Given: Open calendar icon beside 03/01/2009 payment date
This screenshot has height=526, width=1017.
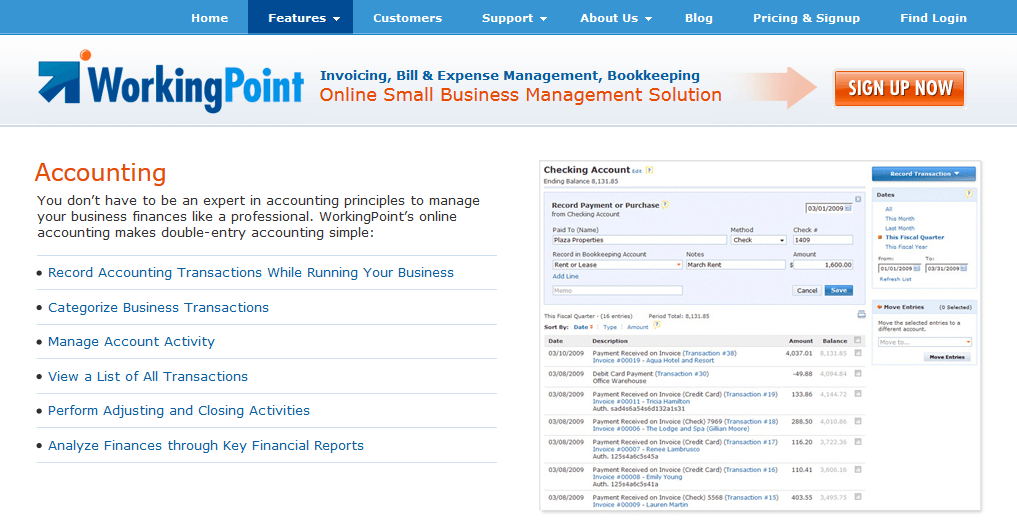Looking at the screenshot, I should [x=848, y=209].
